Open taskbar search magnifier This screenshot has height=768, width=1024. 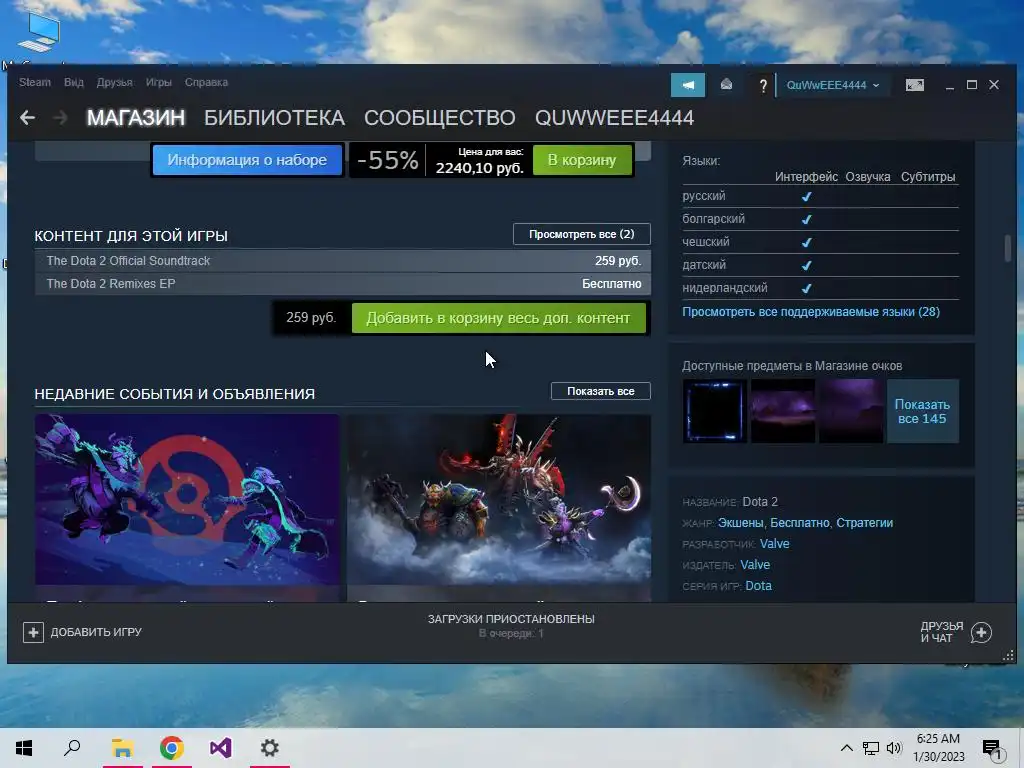coord(72,748)
